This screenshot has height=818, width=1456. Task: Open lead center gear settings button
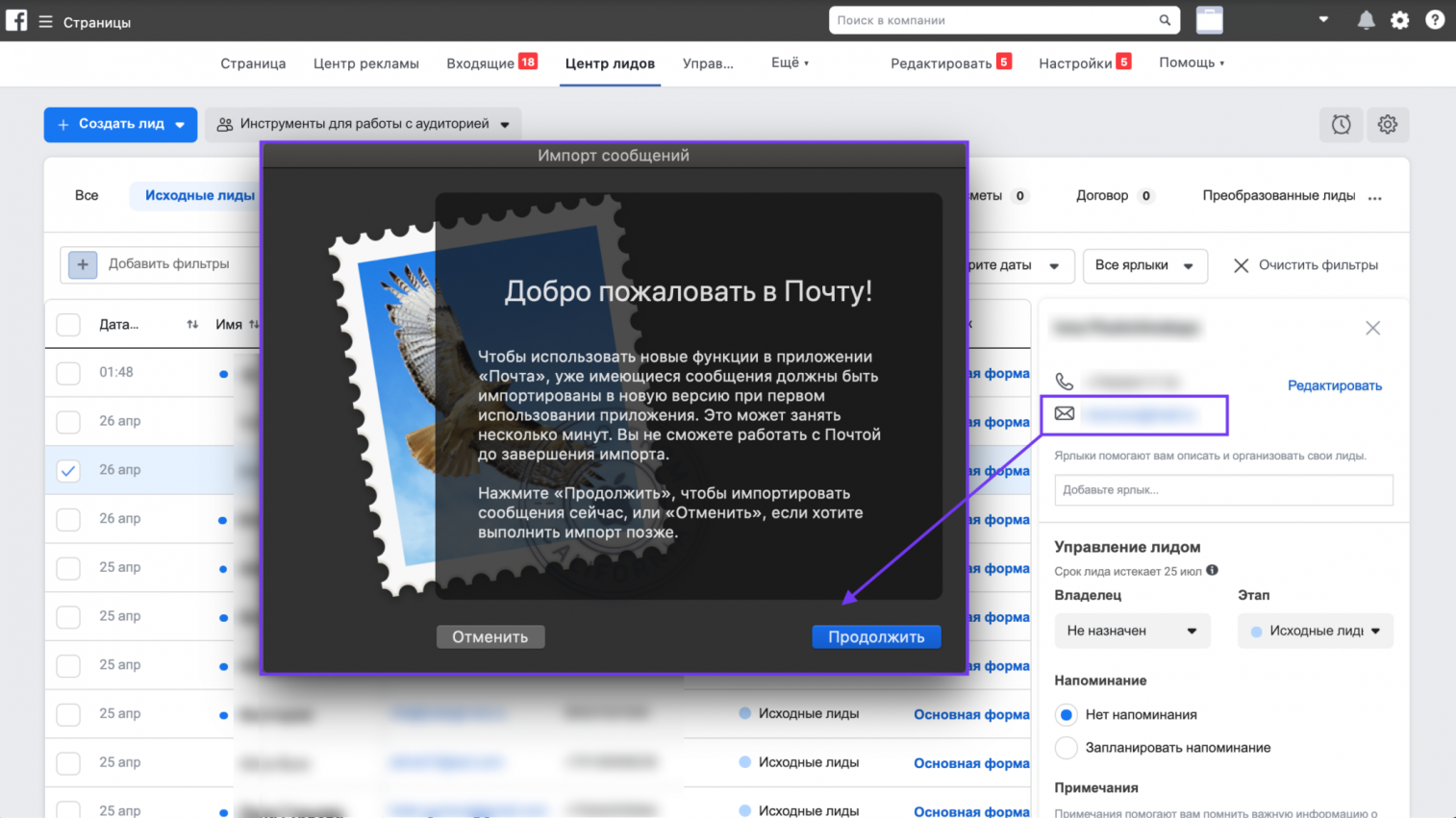click(1388, 124)
